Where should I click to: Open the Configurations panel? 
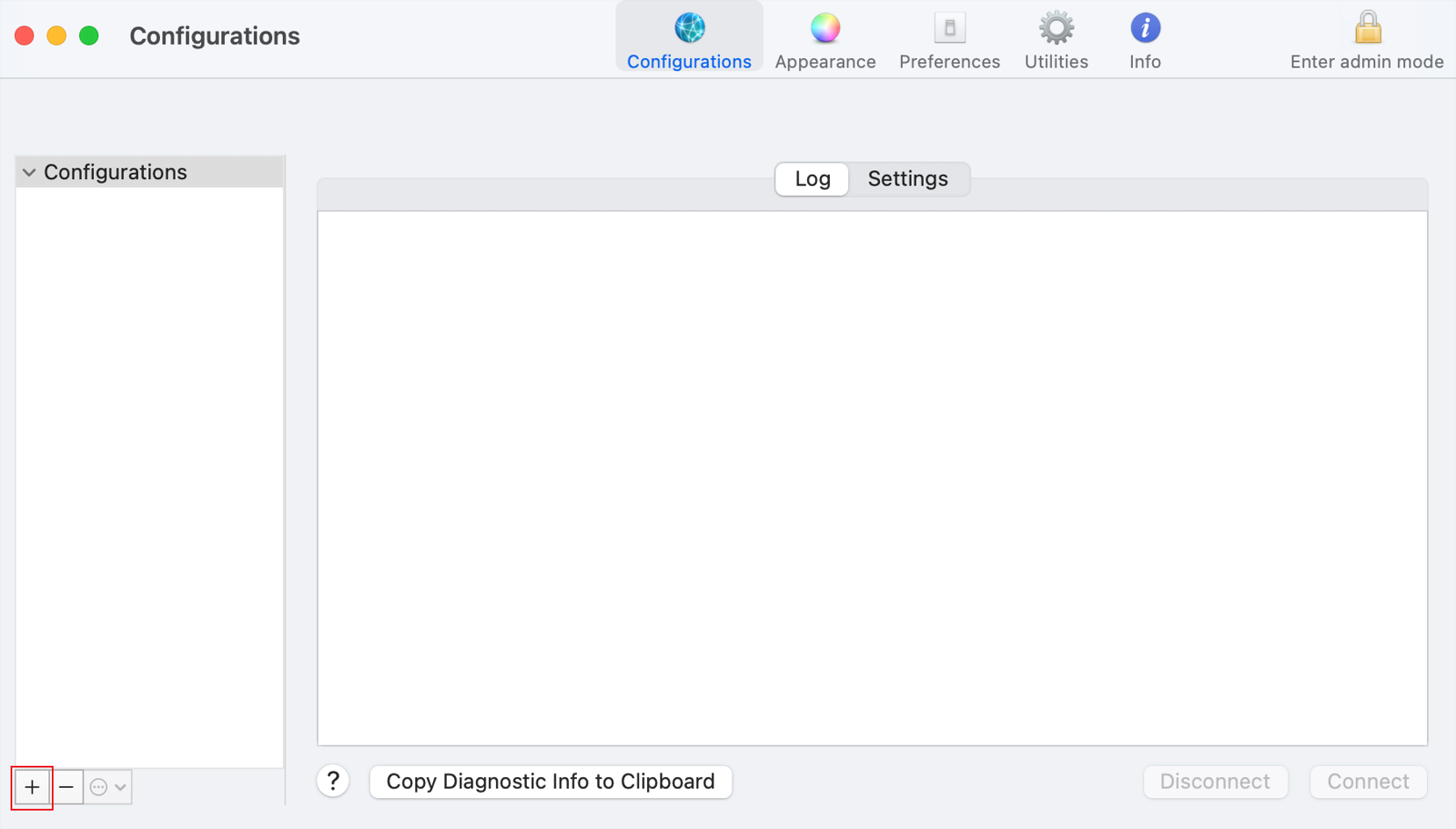(688, 35)
